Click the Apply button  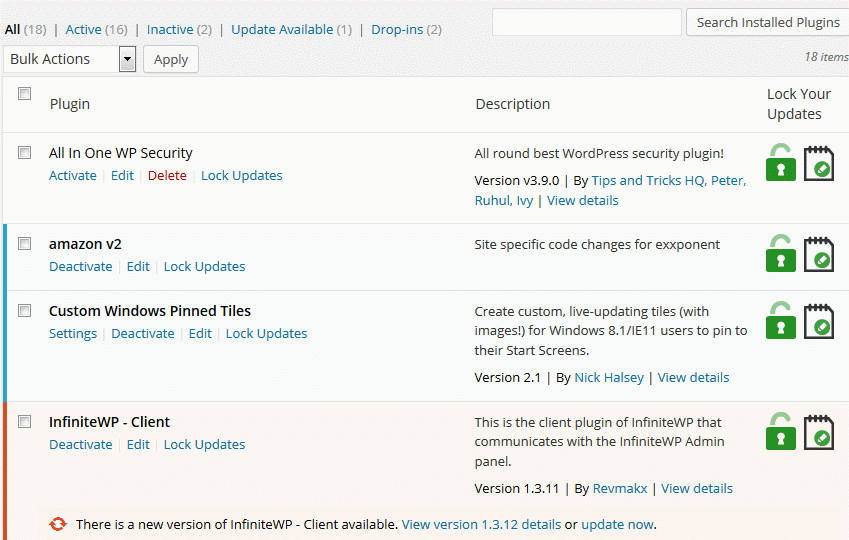[171, 59]
